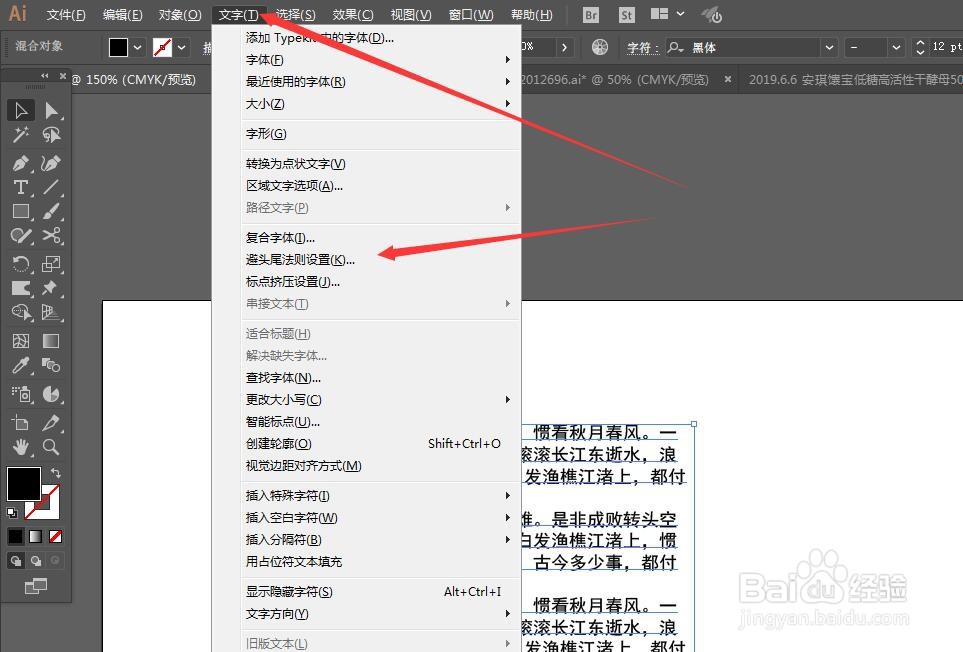Image resolution: width=963 pixels, height=652 pixels.
Task: Set paint mode to Gradient
Action: [x=36, y=537]
